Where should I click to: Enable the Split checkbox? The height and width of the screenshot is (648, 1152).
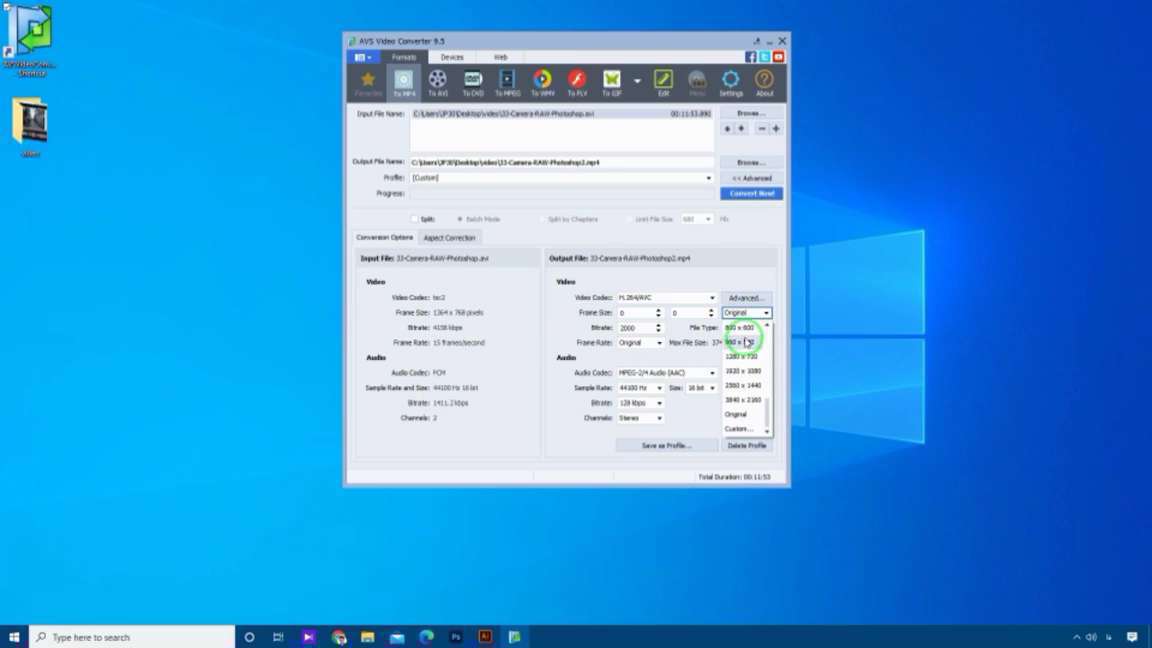(x=414, y=219)
